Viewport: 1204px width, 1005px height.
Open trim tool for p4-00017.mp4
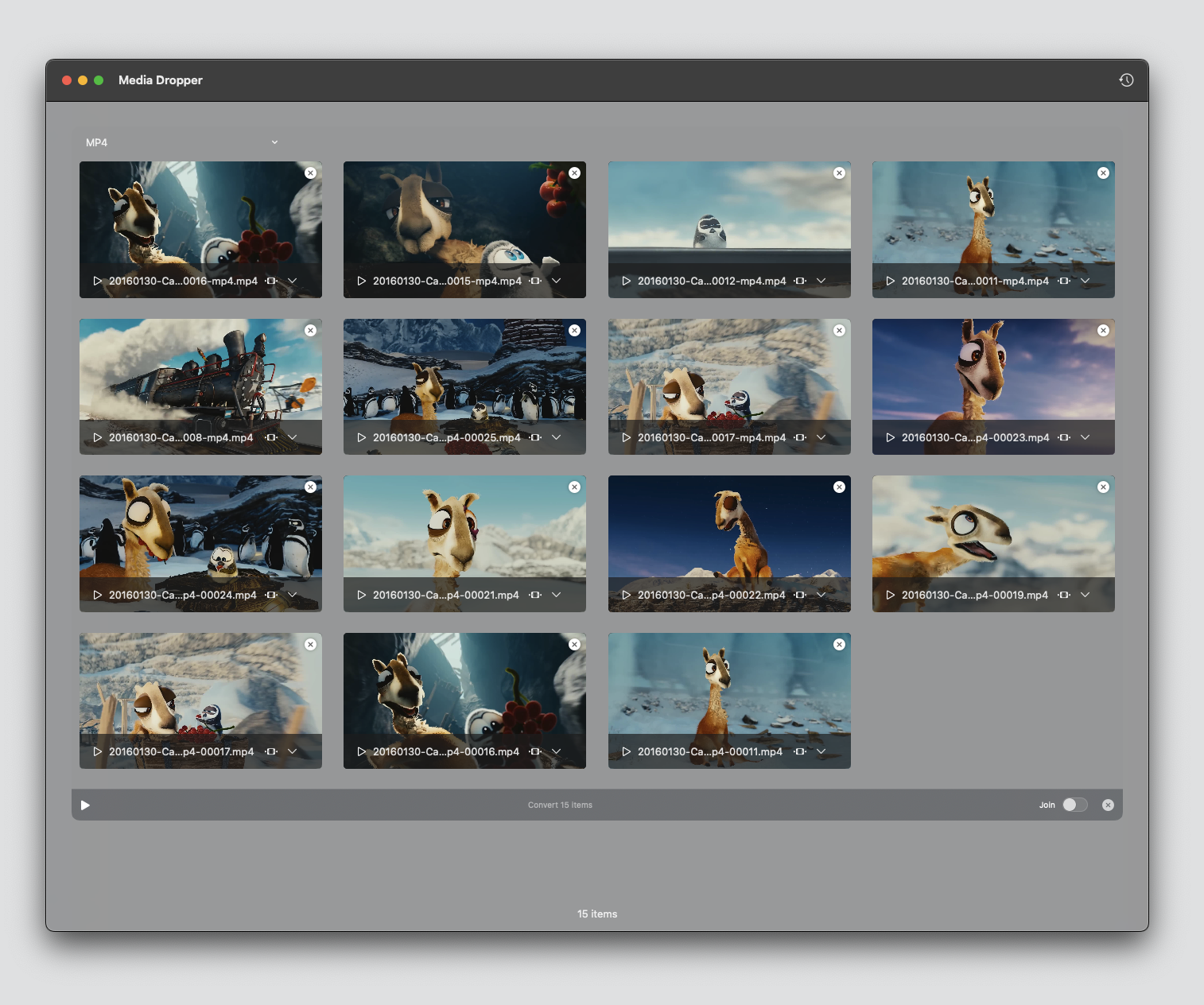click(271, 751)
